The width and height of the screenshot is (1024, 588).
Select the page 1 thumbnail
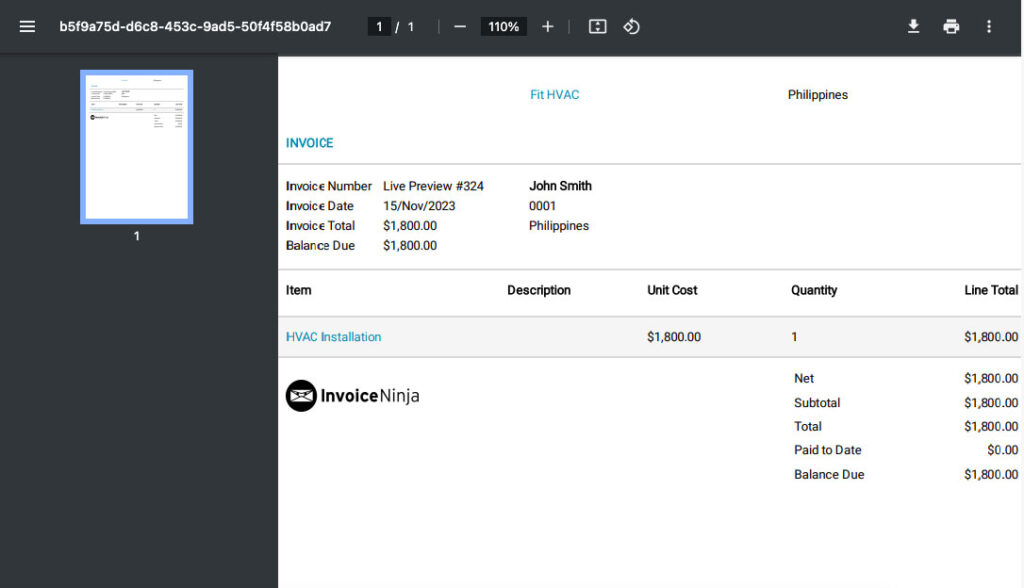tap(136, 146)
